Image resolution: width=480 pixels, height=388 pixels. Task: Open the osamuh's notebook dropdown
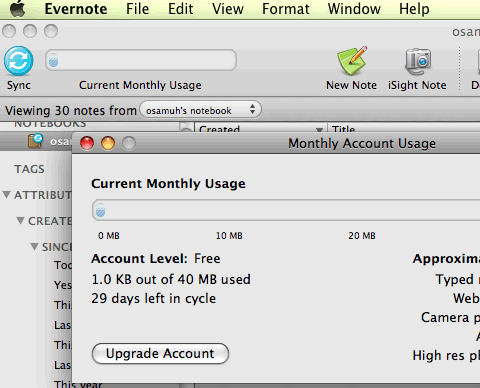click(200, 110)
